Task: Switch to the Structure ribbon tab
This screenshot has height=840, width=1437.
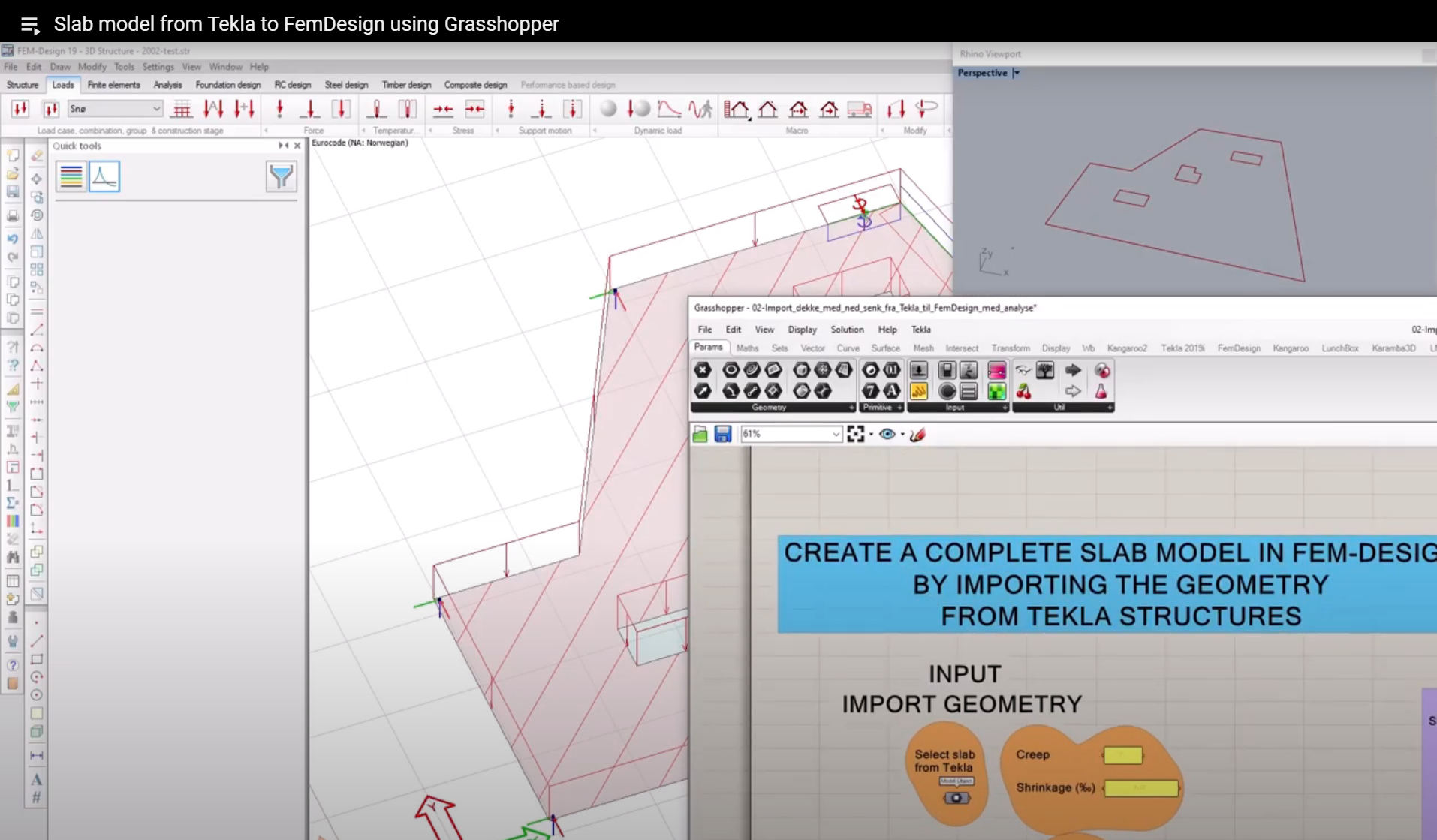Action: click(23, 85)
